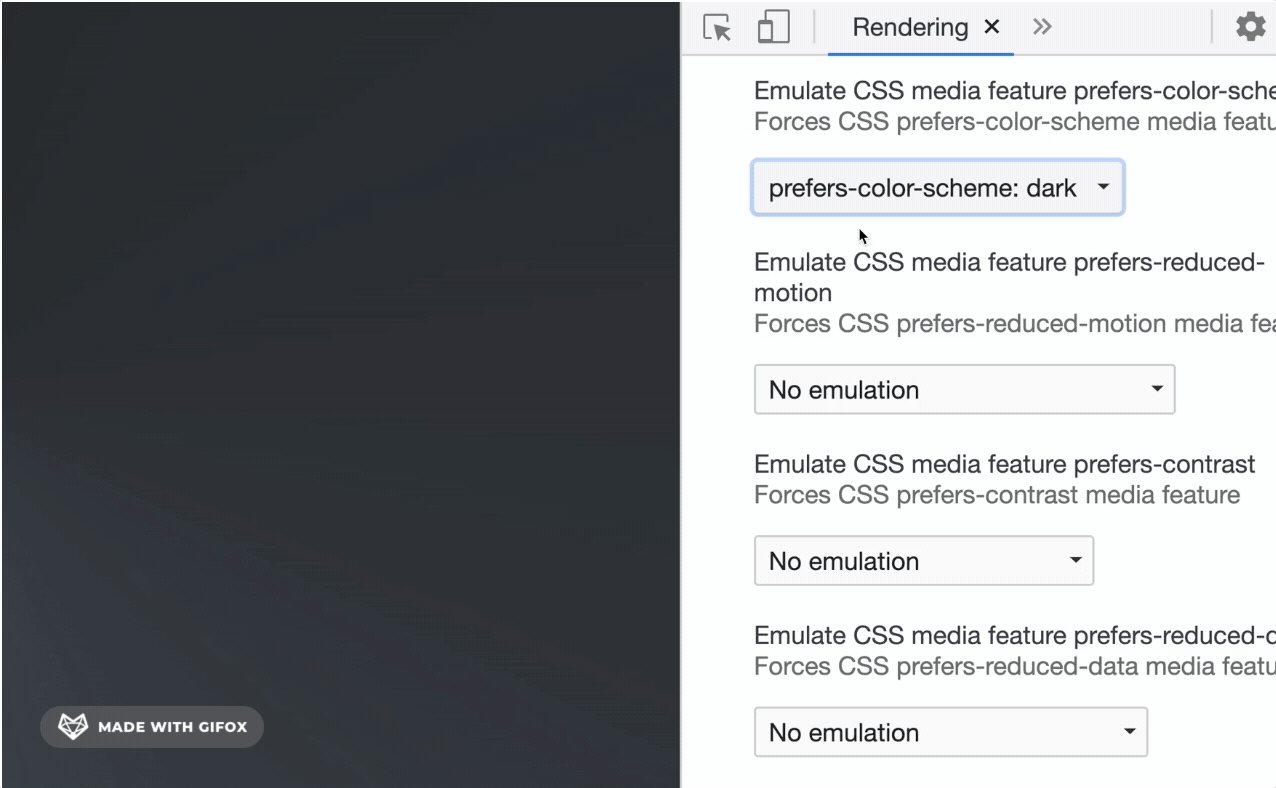Click the Emulate prefers-reduced-motion heading text
This screenshot has height=788, width=1276.
(x=1009, y=277)
